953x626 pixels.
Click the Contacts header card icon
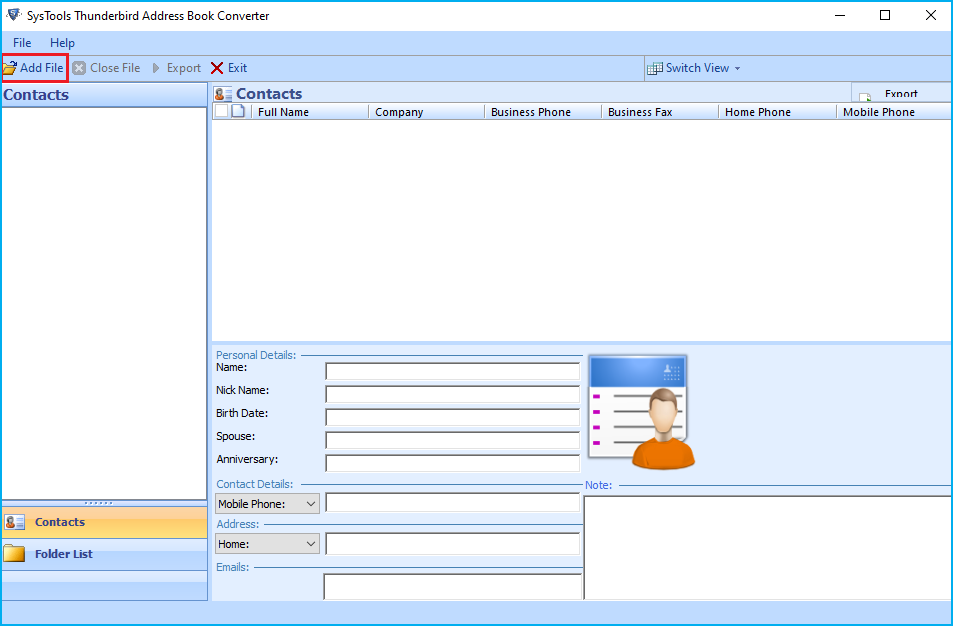223,94
